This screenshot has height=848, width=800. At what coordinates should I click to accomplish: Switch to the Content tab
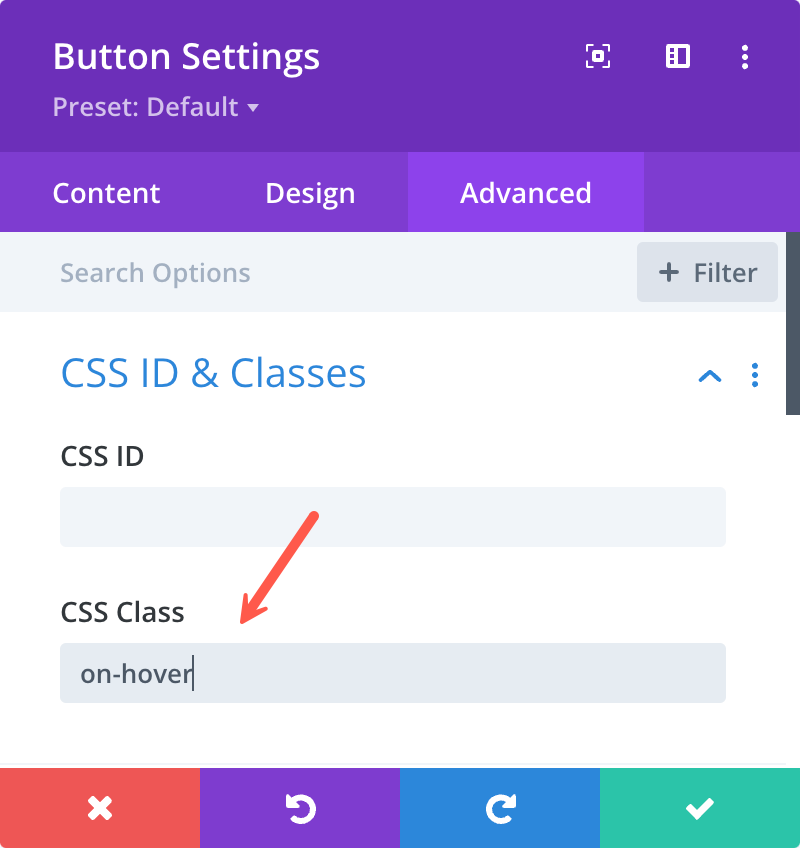[107, 193]
